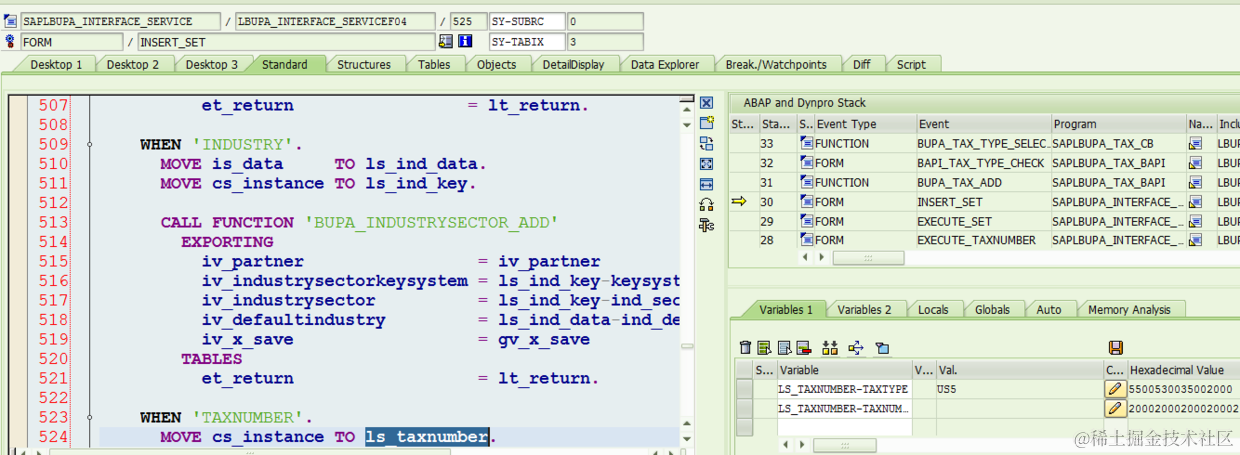Image resolution: width=1240 pixels, height=455 pixels.
Task: Click the folder-like icon in the variables toolbar
Action: point(882,348)
